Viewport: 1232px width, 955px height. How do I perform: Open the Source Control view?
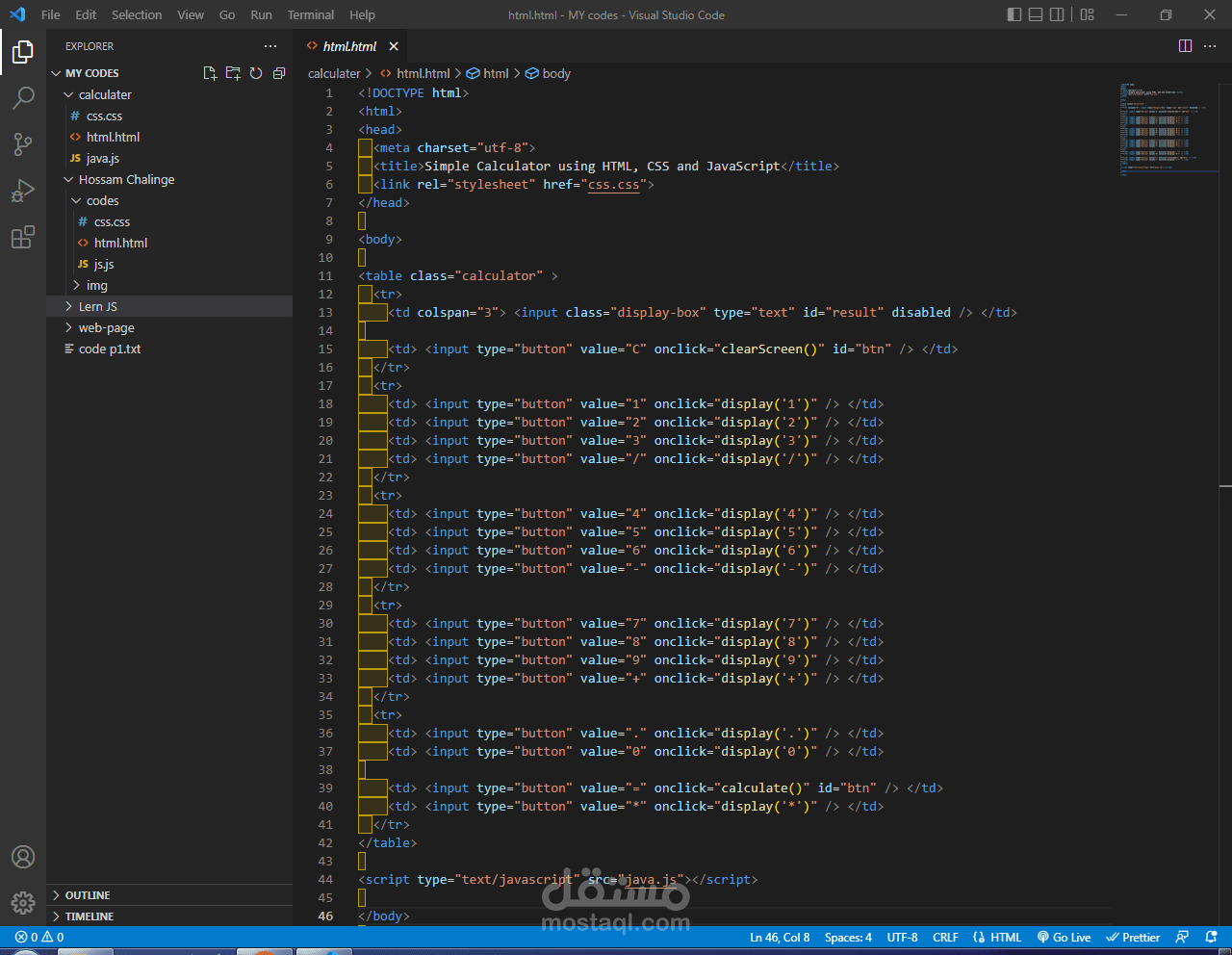[x=23, y=144]
